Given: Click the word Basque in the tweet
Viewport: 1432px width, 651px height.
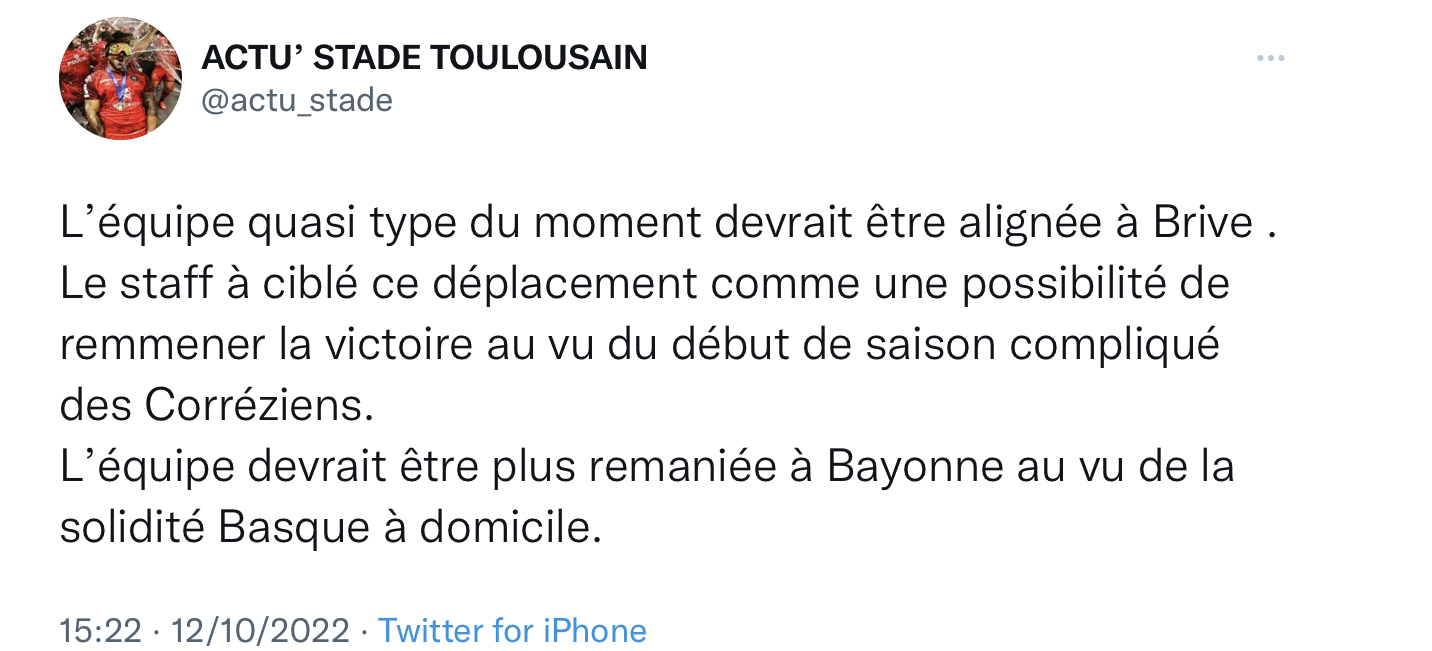Looking at the screenshot, I should (x=294, y=528).
